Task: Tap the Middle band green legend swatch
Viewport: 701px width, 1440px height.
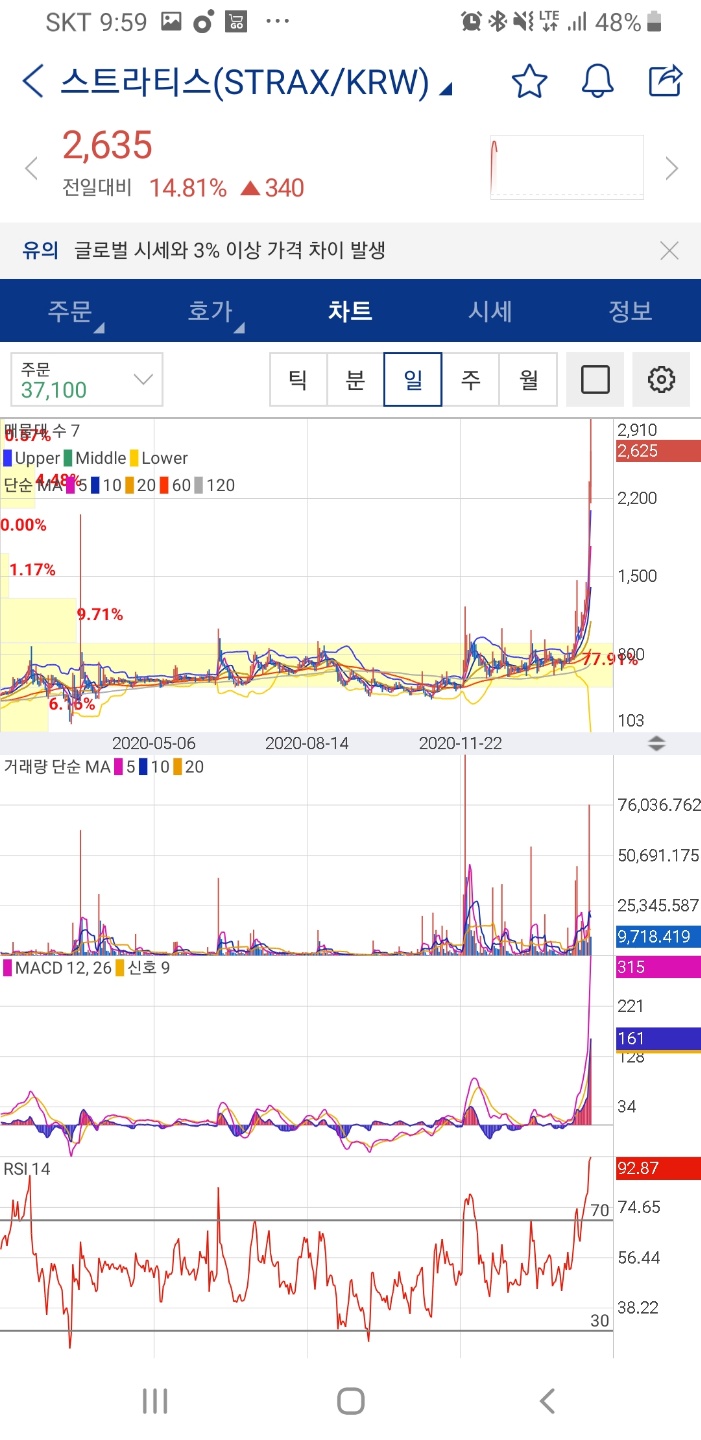Action: coord(68,458)
